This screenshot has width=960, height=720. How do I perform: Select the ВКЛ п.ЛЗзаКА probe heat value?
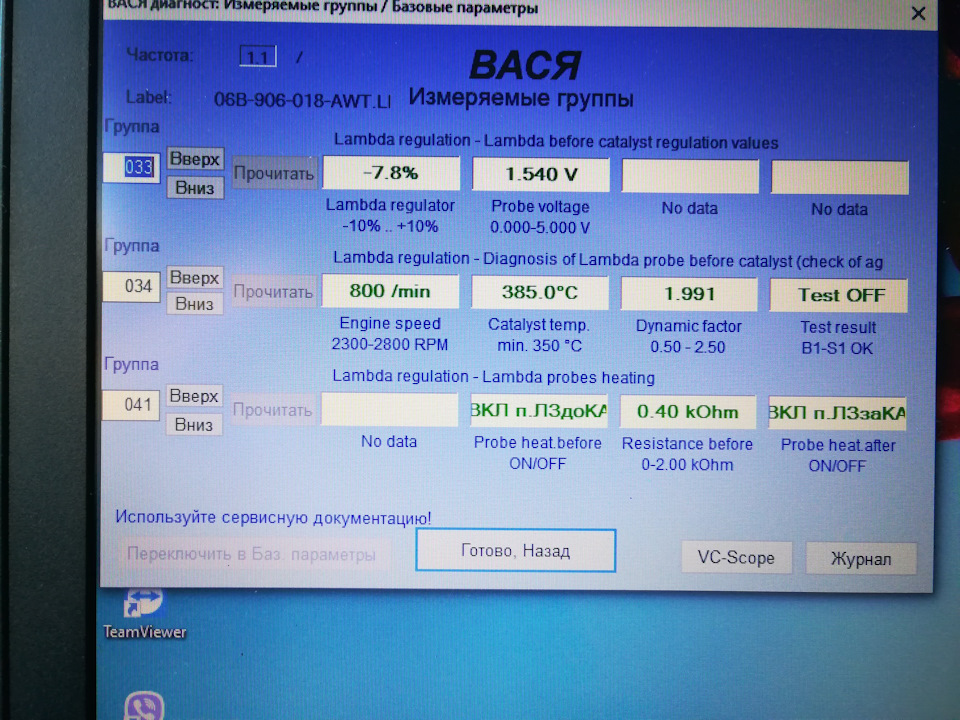(838, 413)
